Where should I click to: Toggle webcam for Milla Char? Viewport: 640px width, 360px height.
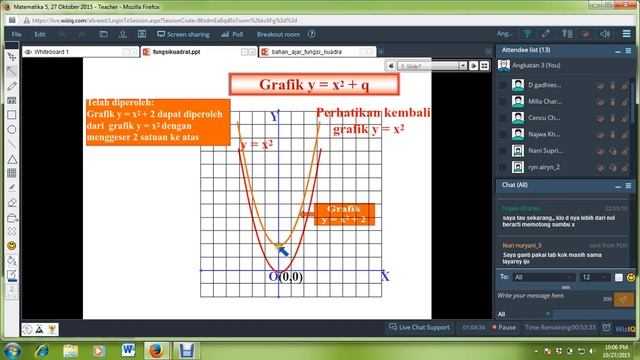click(600, 102)
